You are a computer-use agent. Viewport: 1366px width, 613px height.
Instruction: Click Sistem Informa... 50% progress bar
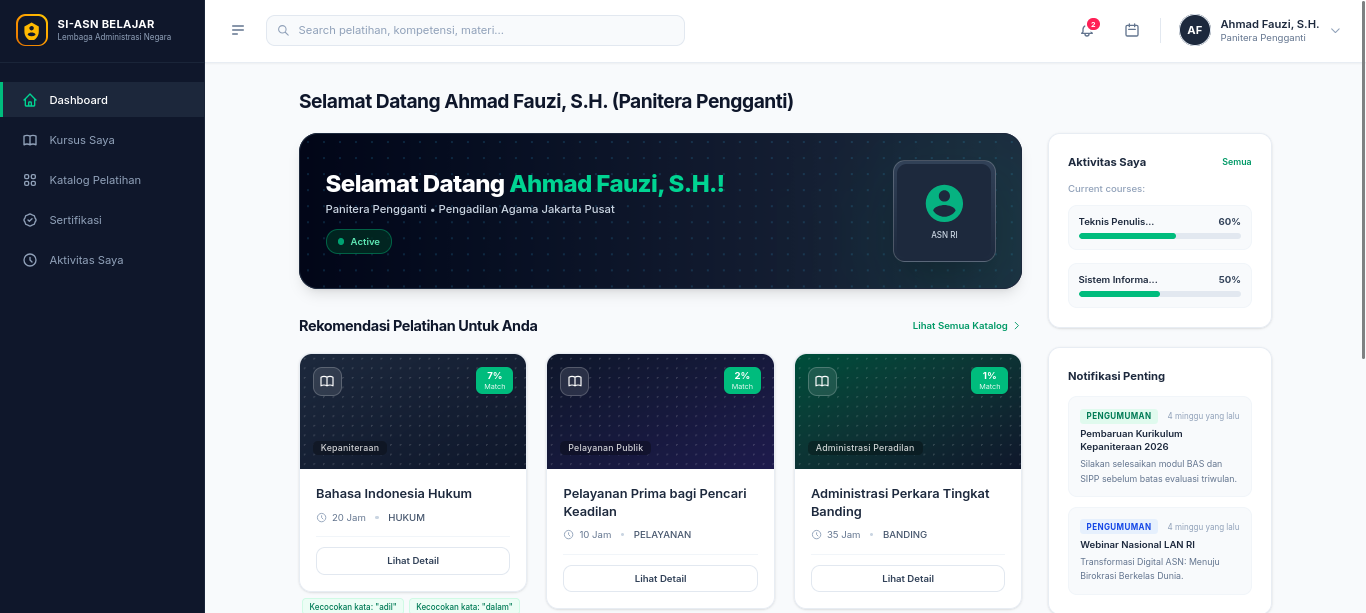tap(1160, 294)
